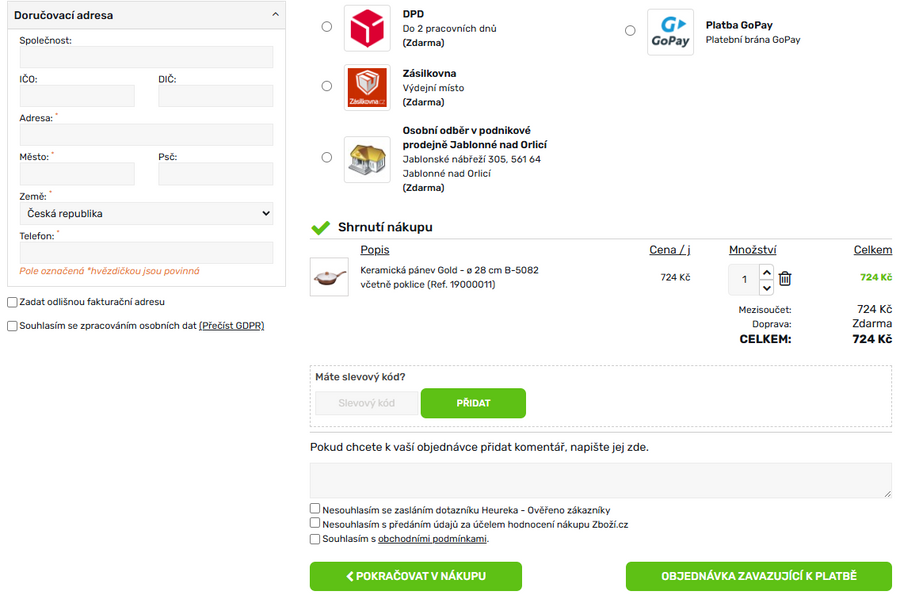This screenshot has height=599, width=900.
Task: Collapse the Doručovací adresa panel
Action: click(x=275, y=15)
